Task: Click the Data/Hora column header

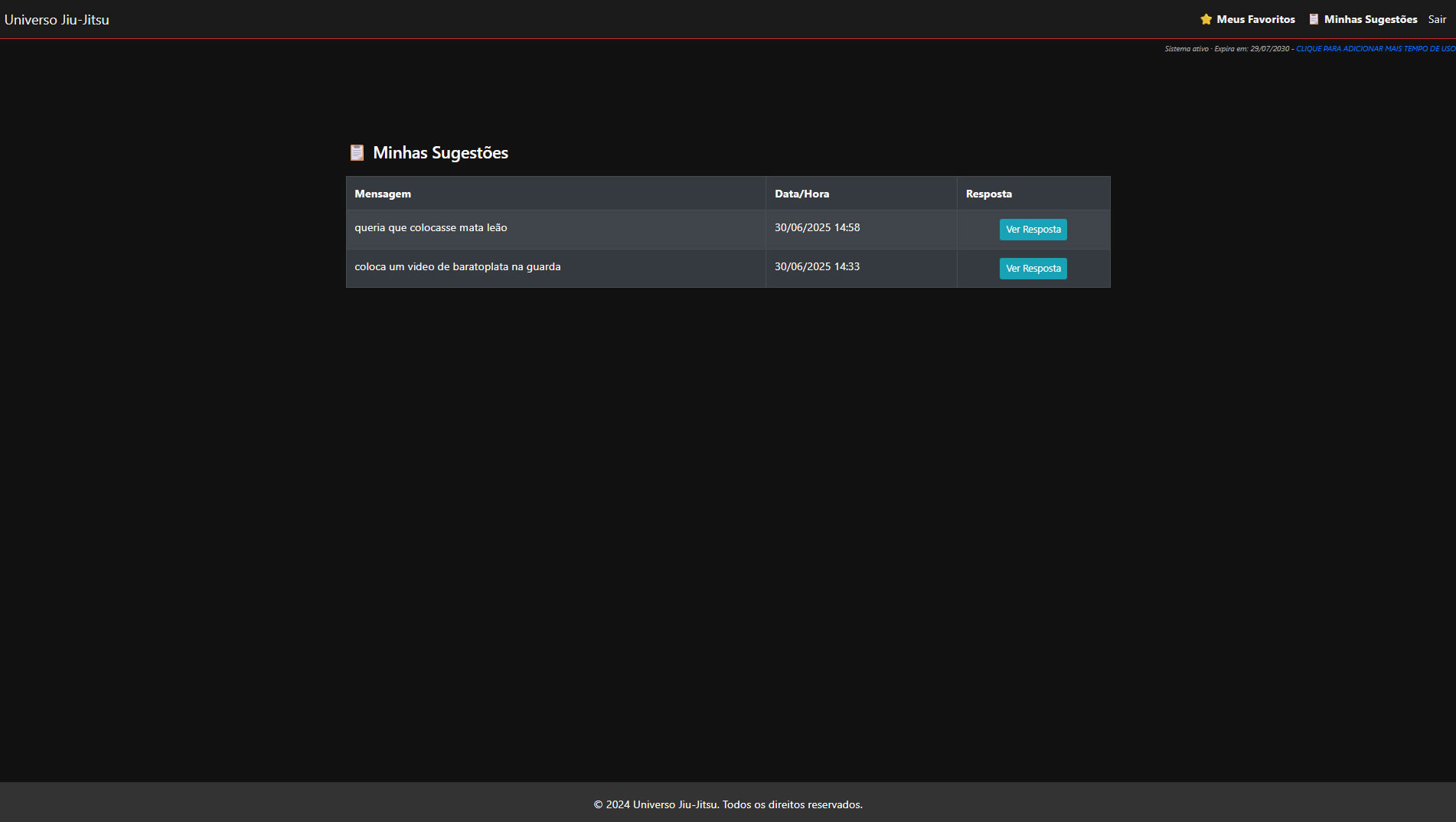Action: pyautogui.click(x=801, y=194)
